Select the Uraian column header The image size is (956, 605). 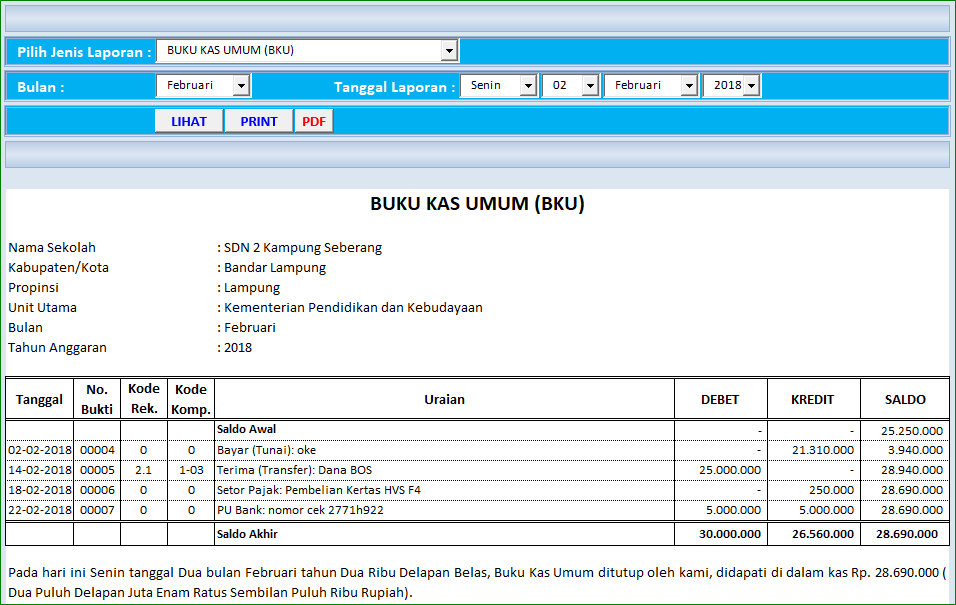tap(444, 399)
